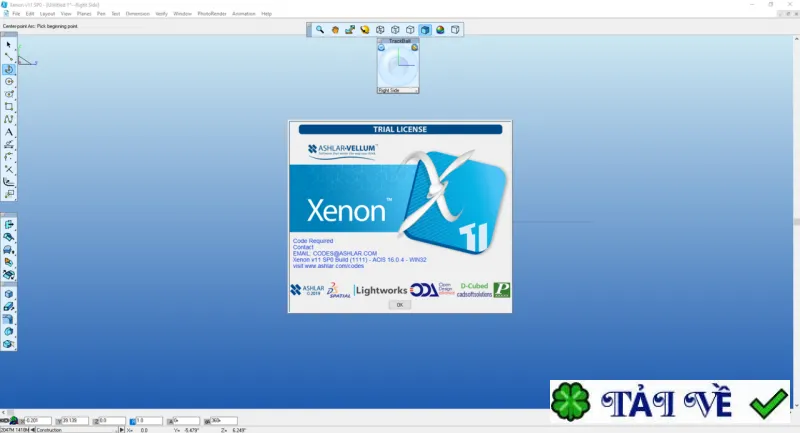Click the TrackBall left corner button
The height and width of the screenshot is (433, 800).
pos(381,47)
